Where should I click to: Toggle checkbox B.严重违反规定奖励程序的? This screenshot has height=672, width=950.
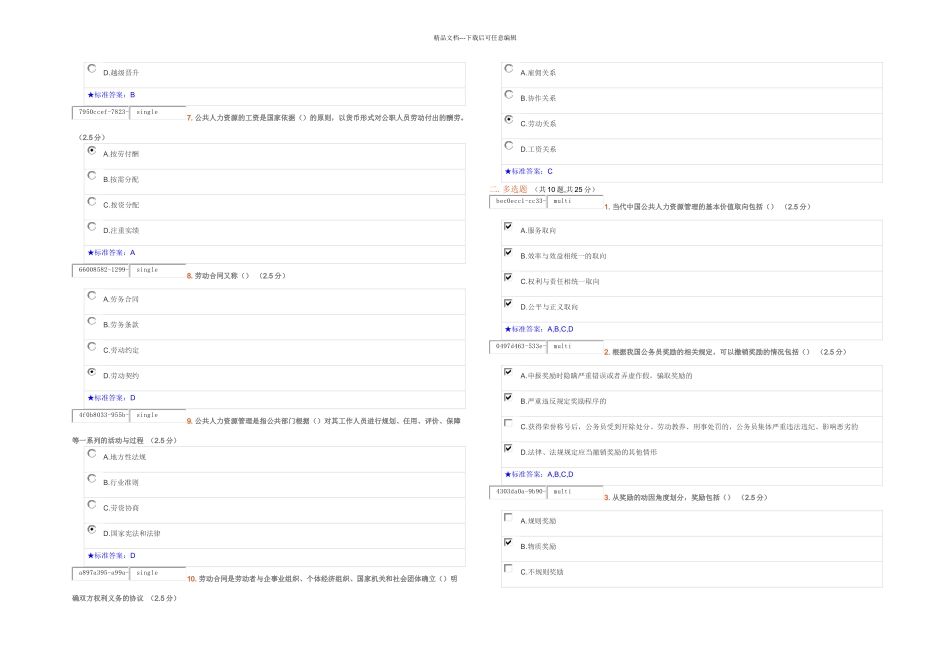(x=508, y=398)
